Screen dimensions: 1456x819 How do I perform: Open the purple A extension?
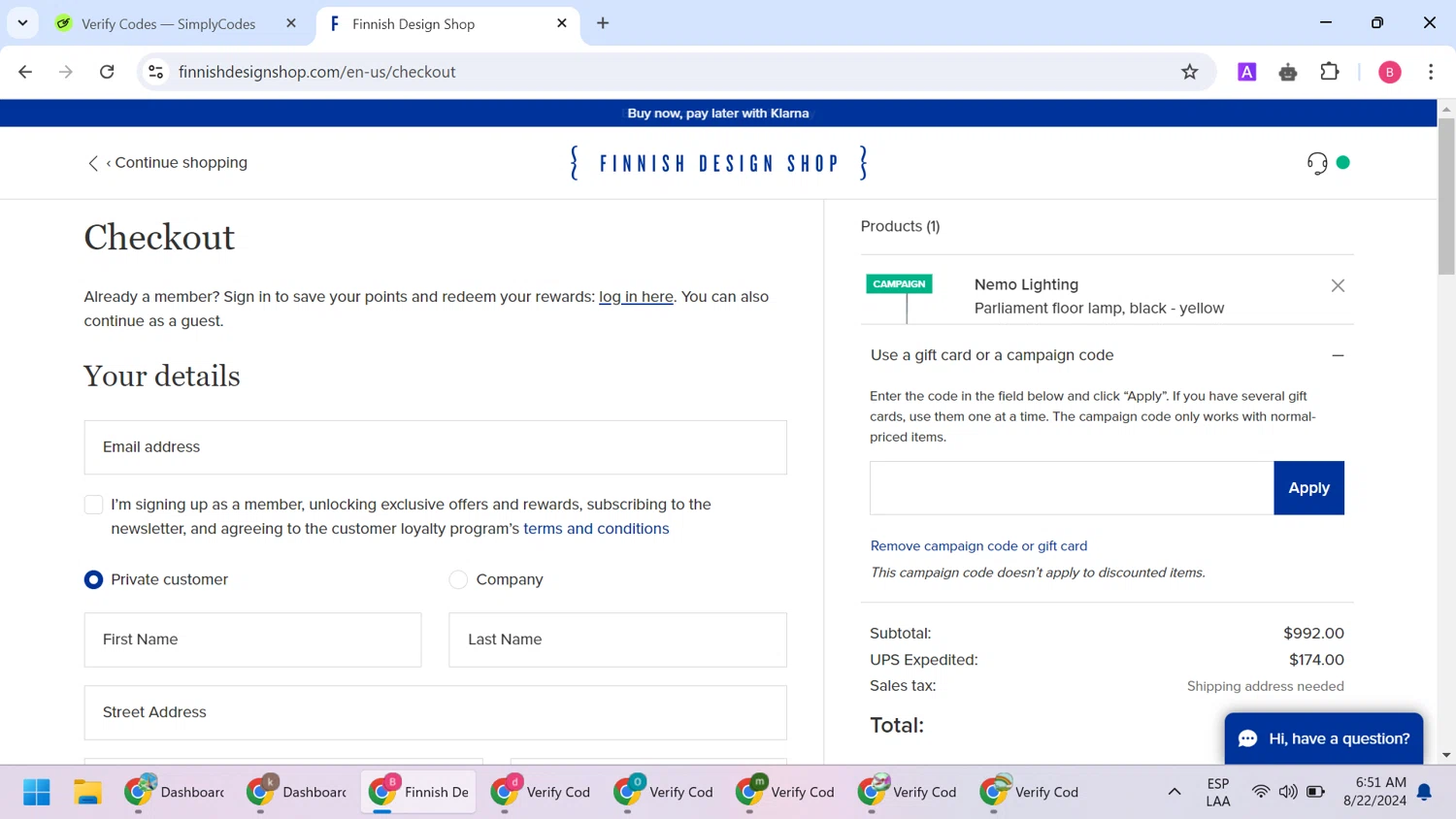[1247, 72]
